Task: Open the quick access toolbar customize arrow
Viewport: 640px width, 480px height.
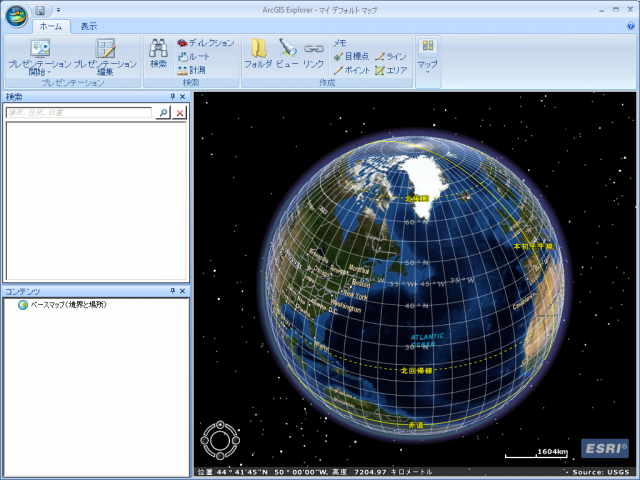Action: click(58, 10)
